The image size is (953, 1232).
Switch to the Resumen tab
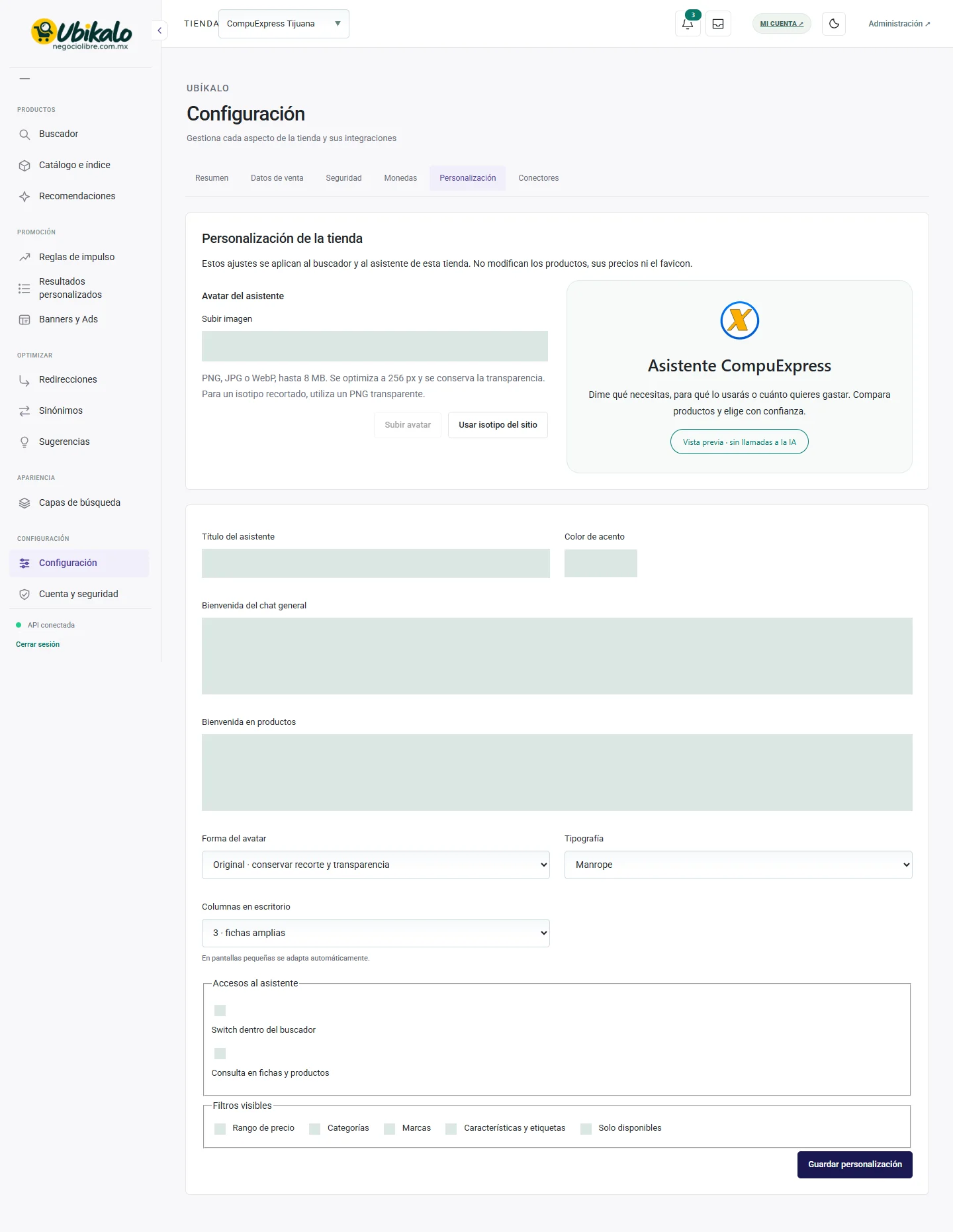pyautogui.click(x=212, y=178)
